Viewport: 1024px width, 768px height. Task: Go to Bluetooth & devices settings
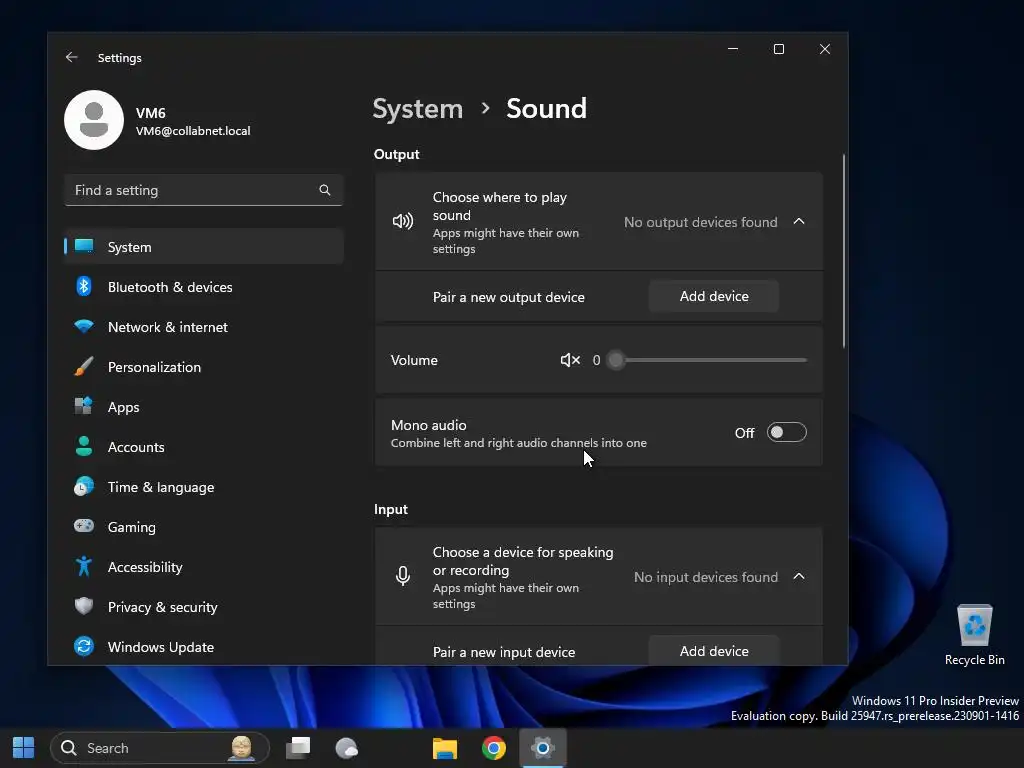(x=204, y=287)
